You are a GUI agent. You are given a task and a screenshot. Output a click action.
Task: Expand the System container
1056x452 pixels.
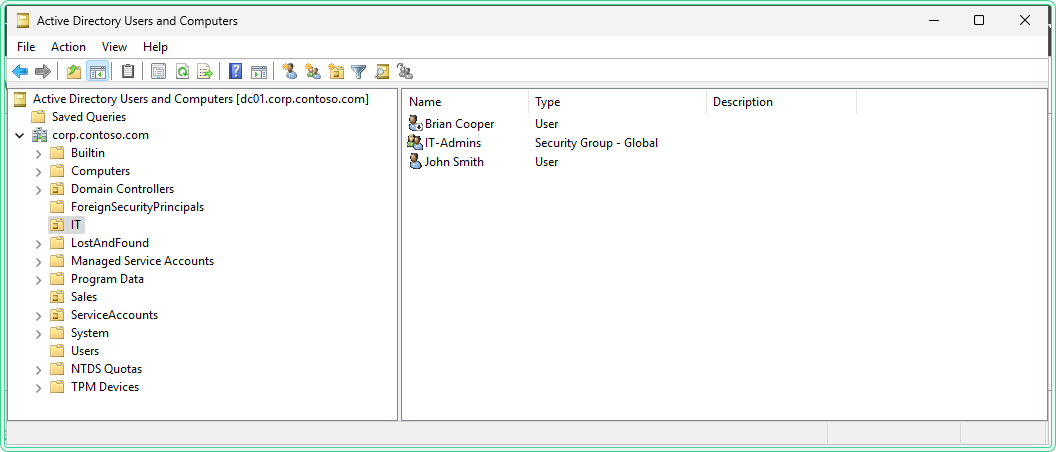pos(39,333)
